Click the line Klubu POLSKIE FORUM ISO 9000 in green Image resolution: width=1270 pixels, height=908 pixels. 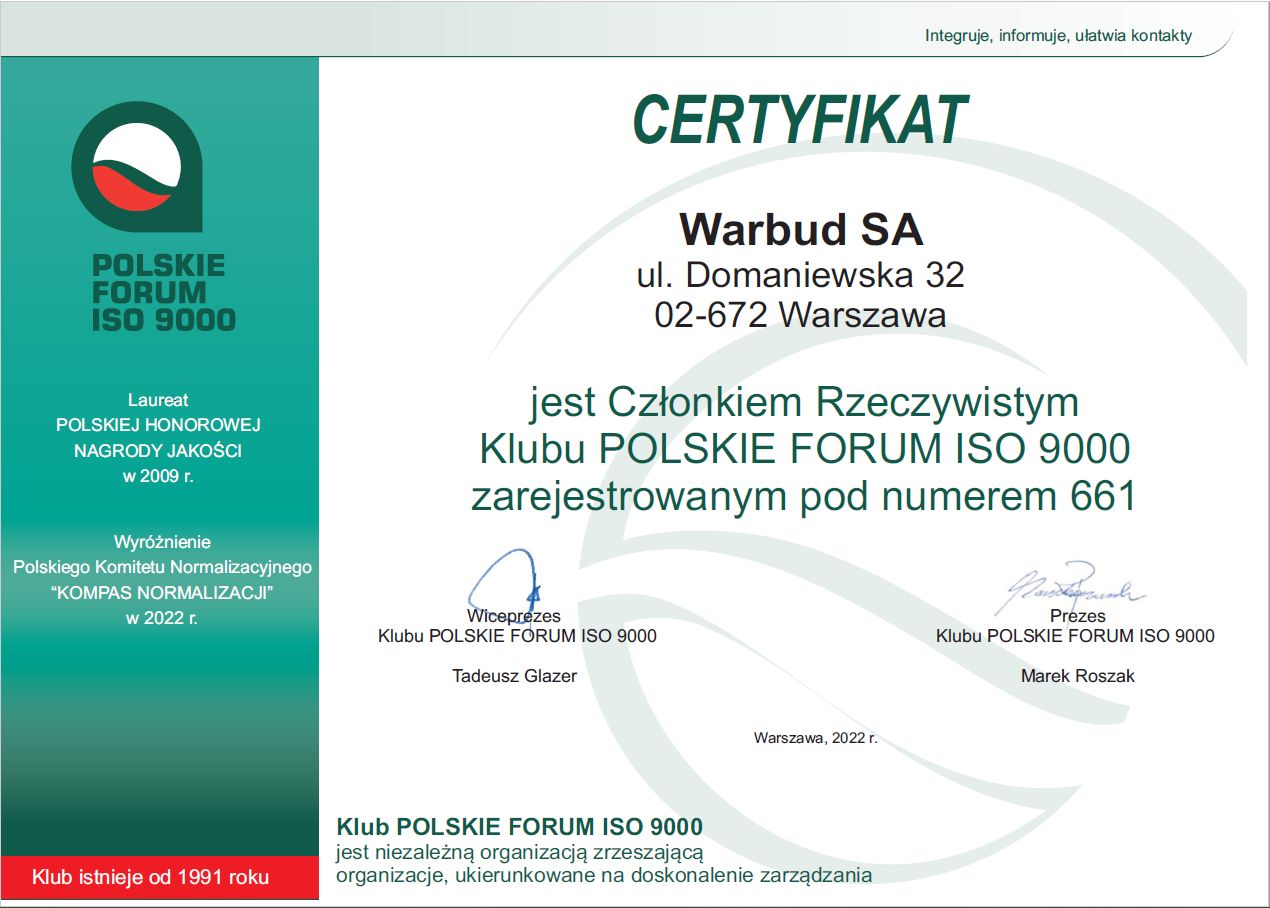pos(805,449)
